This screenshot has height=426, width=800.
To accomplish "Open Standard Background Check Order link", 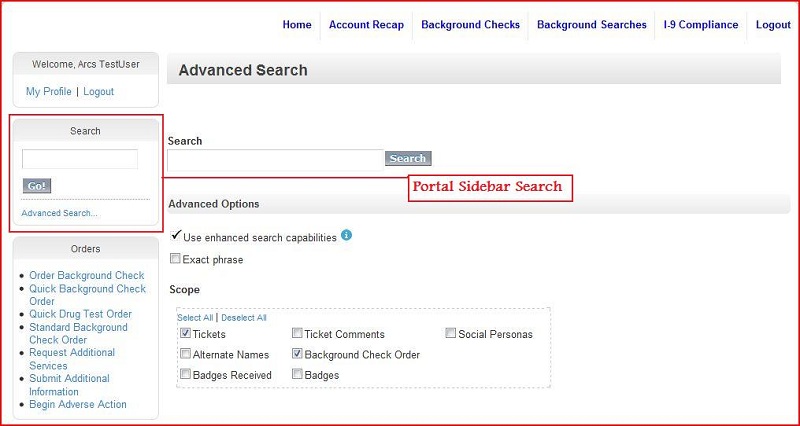I will tap(78, 333).
